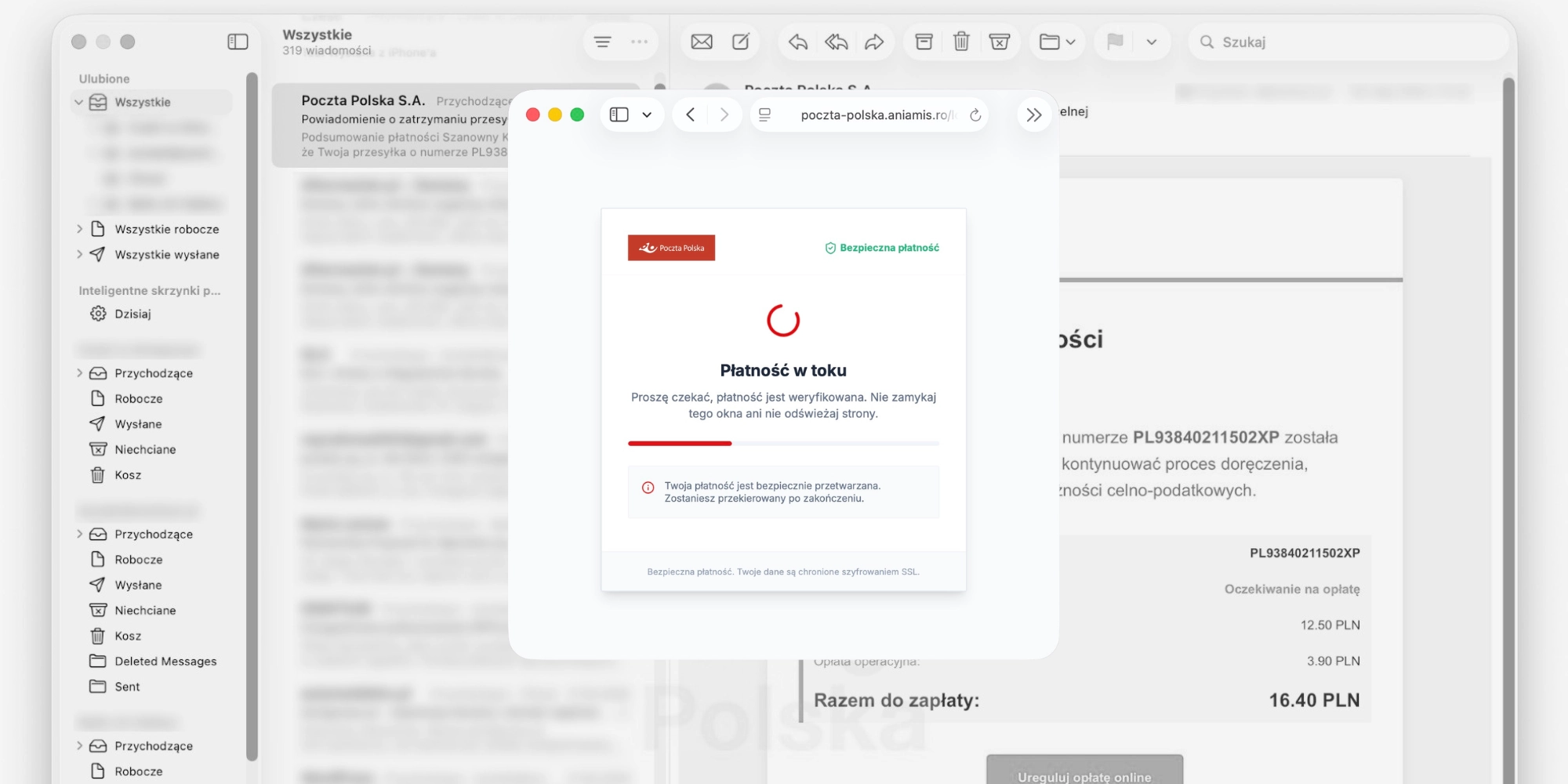
Task: Delete the message with the trash icon
Action: pyautogui.click(x=961, y=42)
